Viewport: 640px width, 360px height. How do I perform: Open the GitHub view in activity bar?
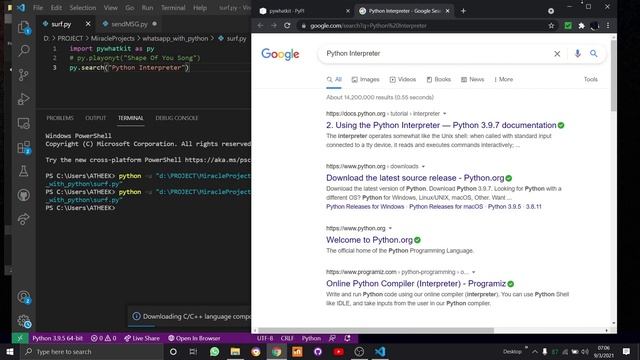pos(24,195)
